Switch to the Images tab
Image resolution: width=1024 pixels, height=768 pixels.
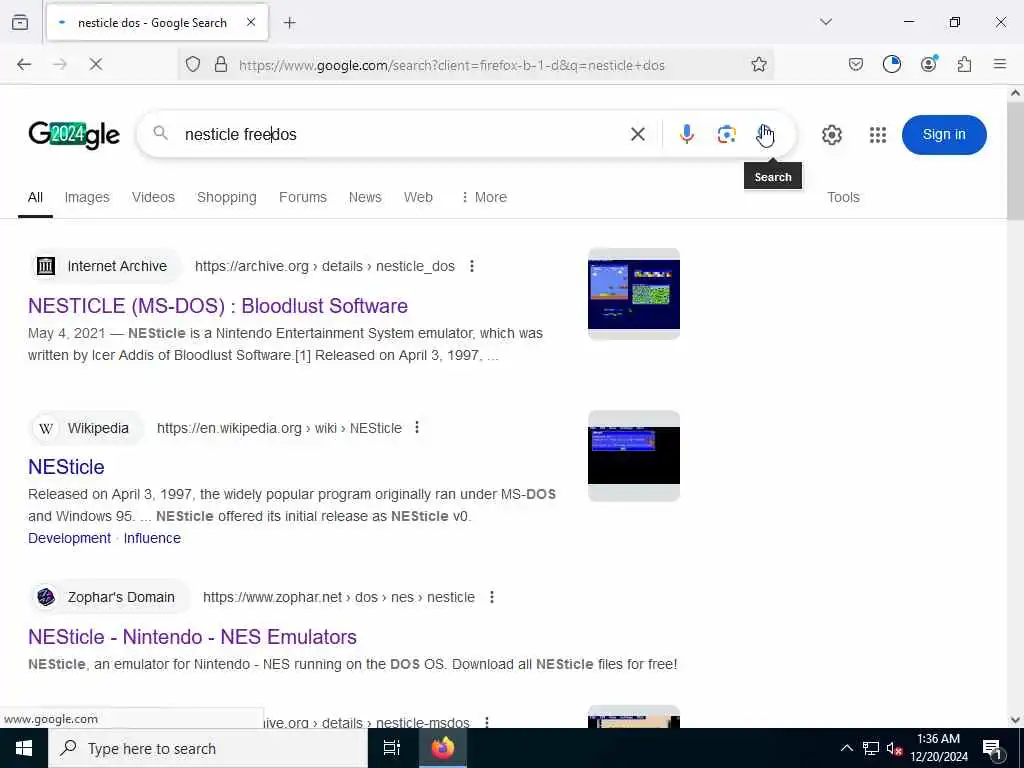(x=87, y=197)
